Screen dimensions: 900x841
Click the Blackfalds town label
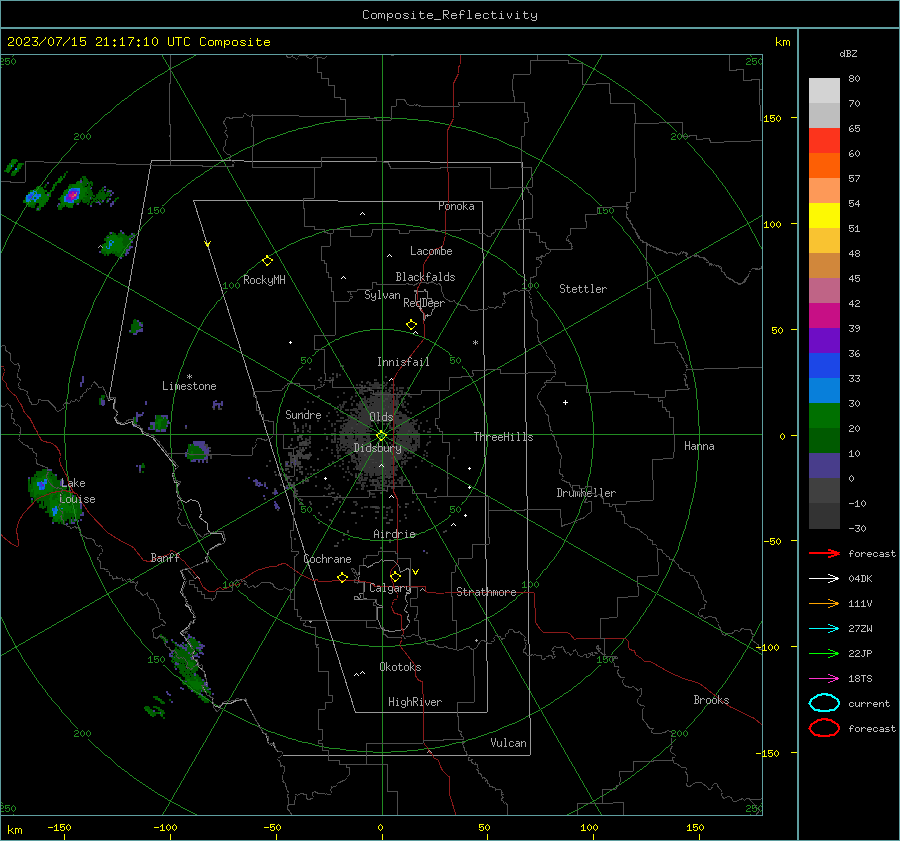[x=425, y=277]
